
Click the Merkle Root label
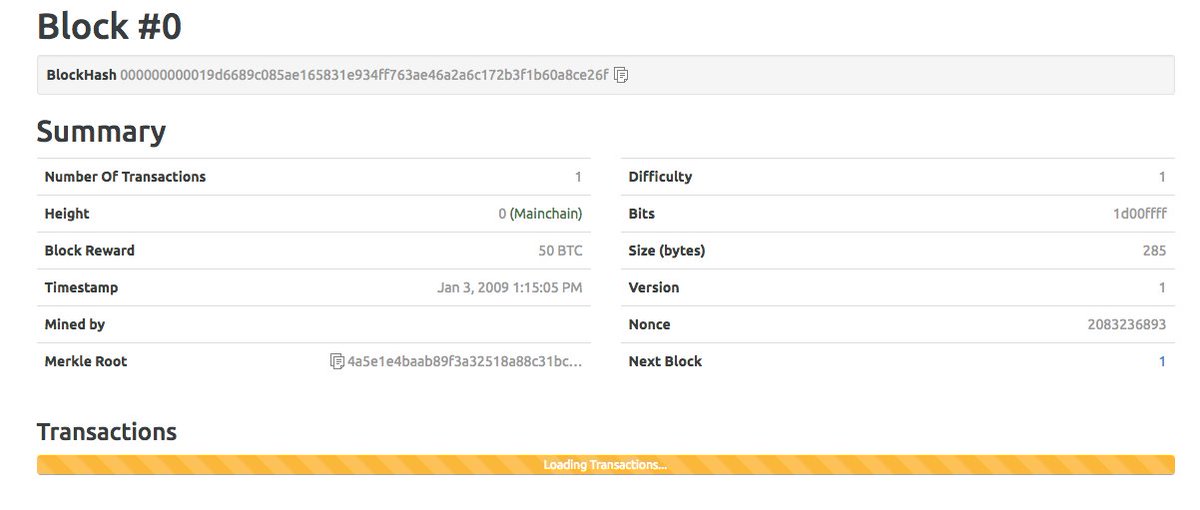point(85,361)
